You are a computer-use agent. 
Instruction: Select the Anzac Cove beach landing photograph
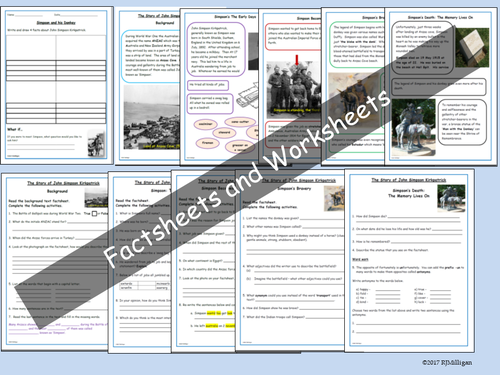pos(151,117)
